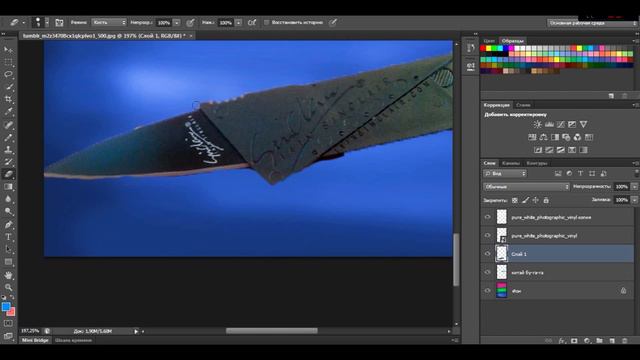Image resolution: width=640 pixels, height=360 pixels.
Task: Select the Horizontal Type tool
Action: click(x=8, y=237)
